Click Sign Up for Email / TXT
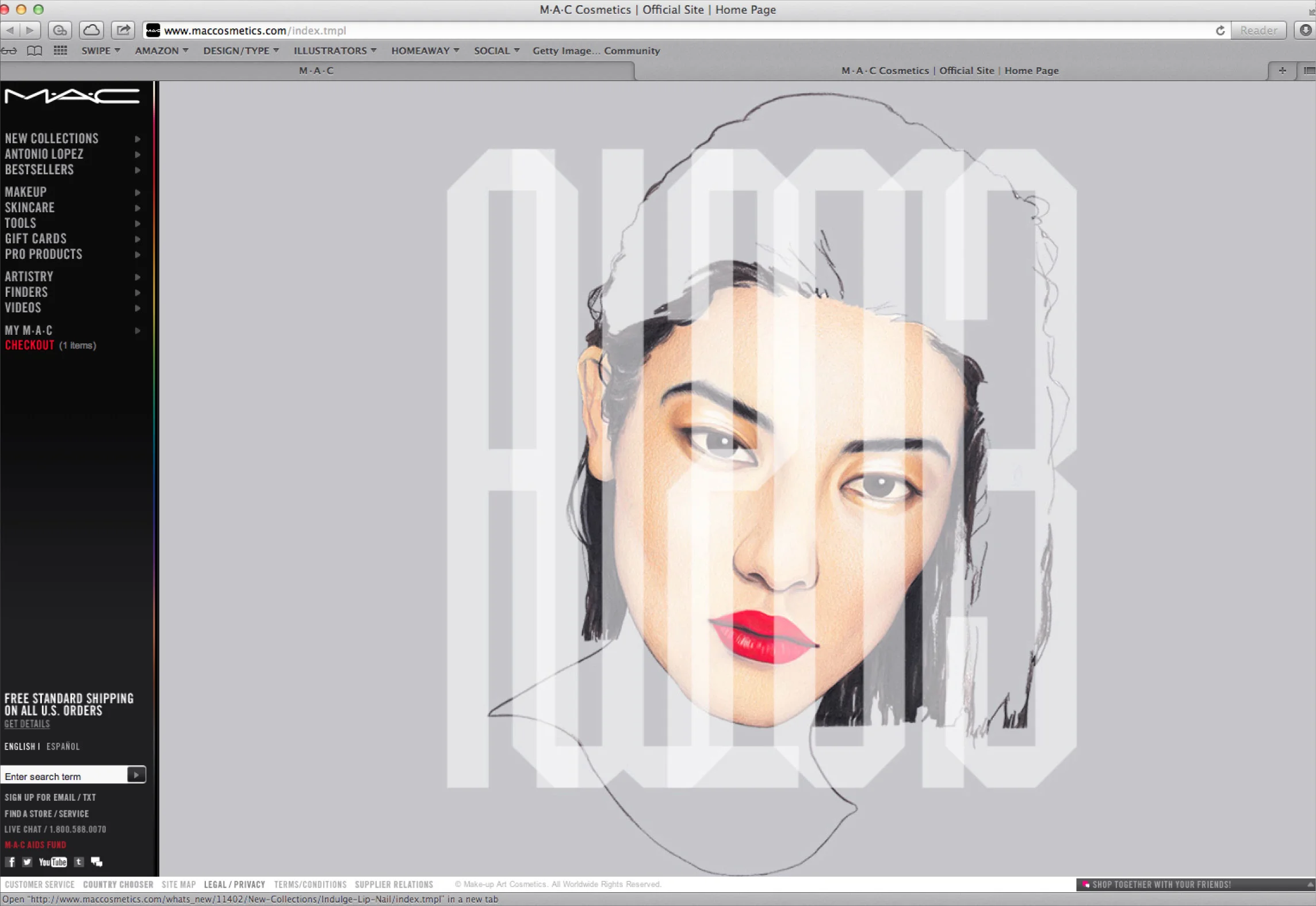Viewport: 1316px width, 906px height. pos(51,797)
